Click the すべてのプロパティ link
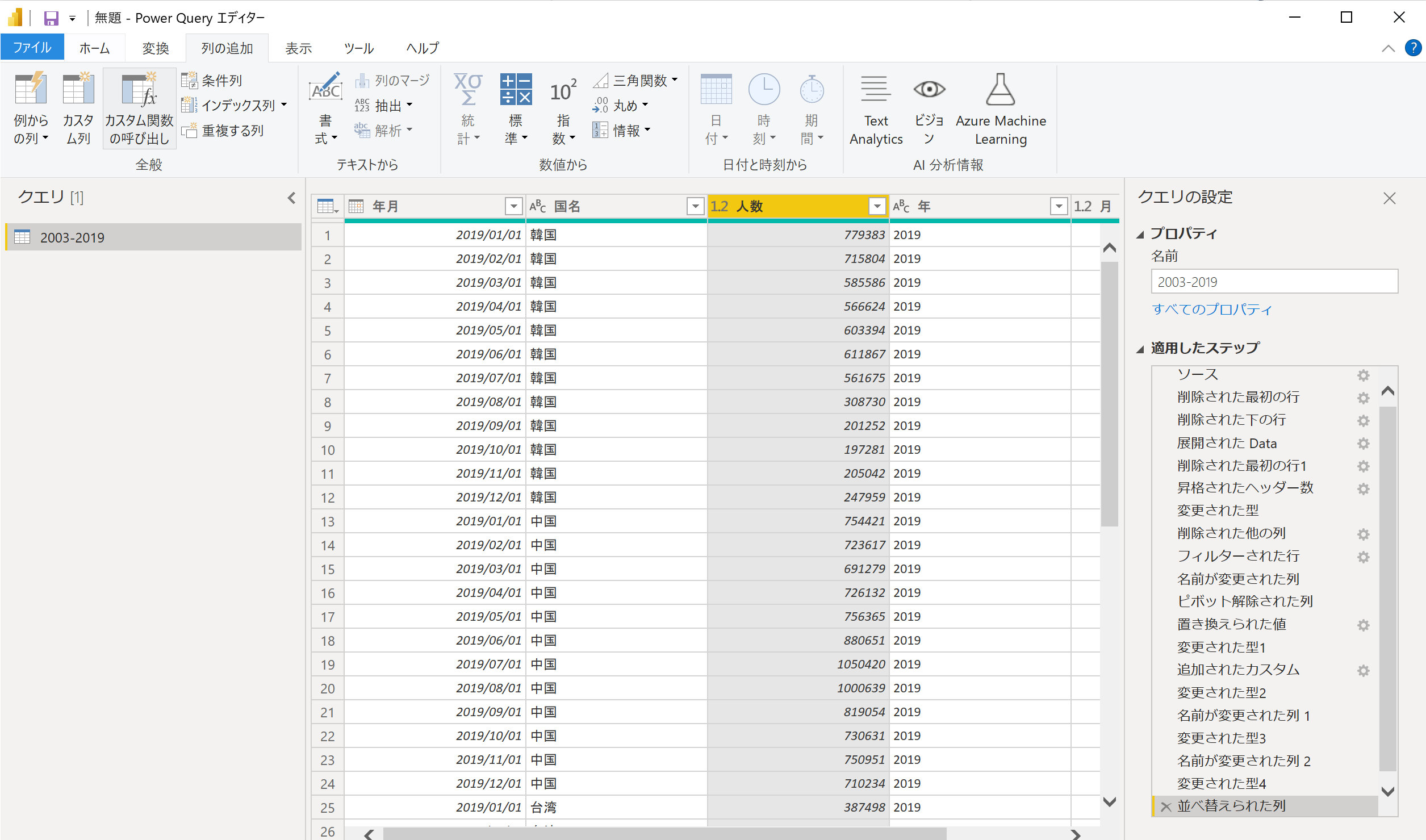 (x=1211, y=309)
